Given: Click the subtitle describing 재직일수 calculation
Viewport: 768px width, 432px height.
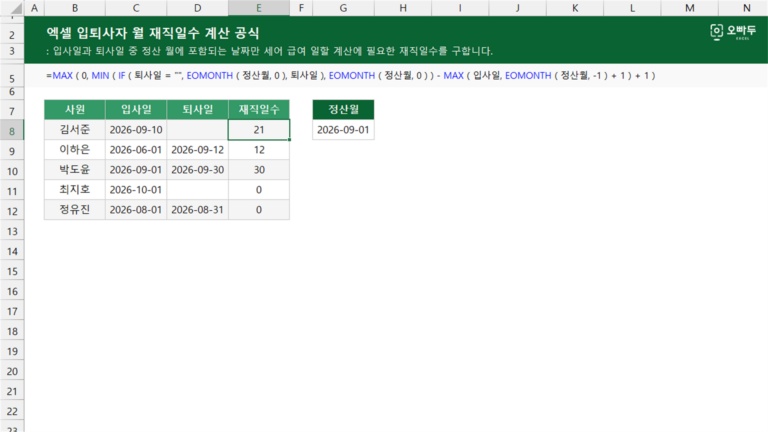Looking at the screenshot, I should click(x=269, y=51).
